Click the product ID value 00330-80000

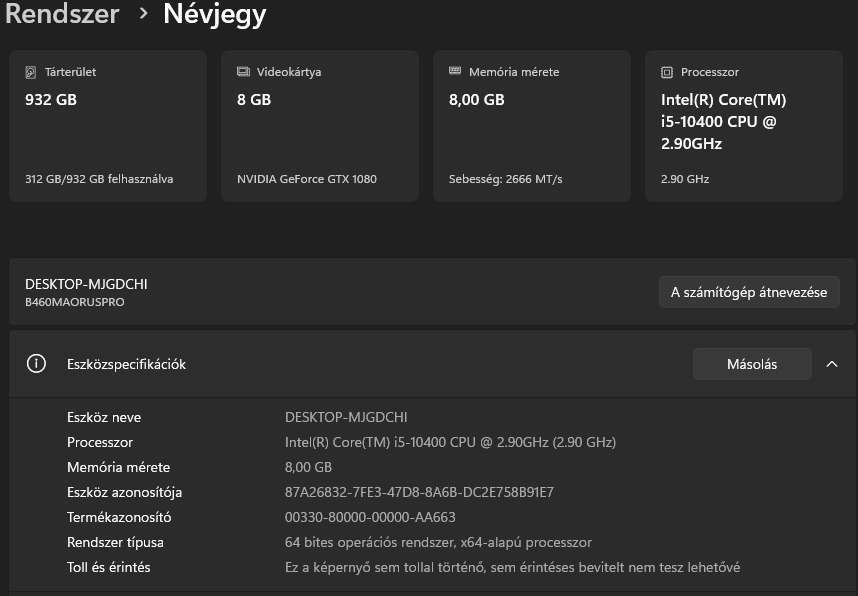[370, 517]
